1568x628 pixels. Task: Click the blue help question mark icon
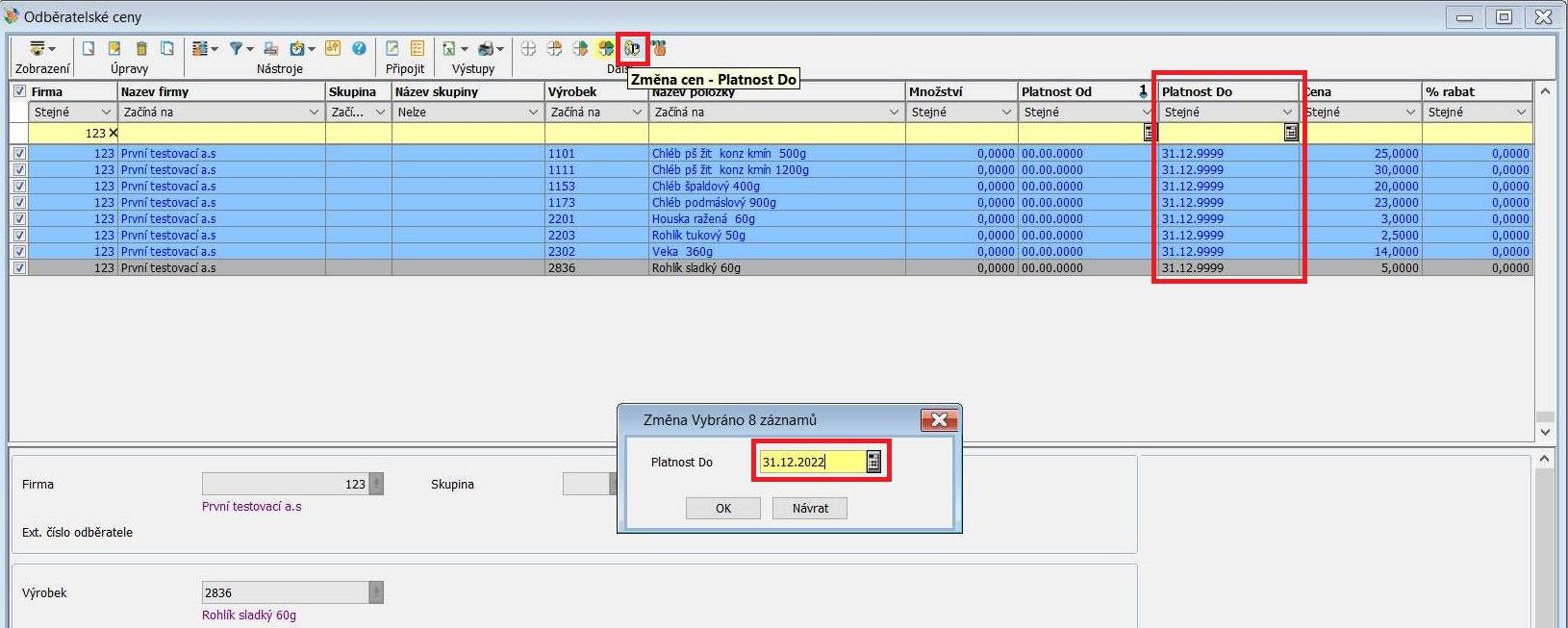359,48
